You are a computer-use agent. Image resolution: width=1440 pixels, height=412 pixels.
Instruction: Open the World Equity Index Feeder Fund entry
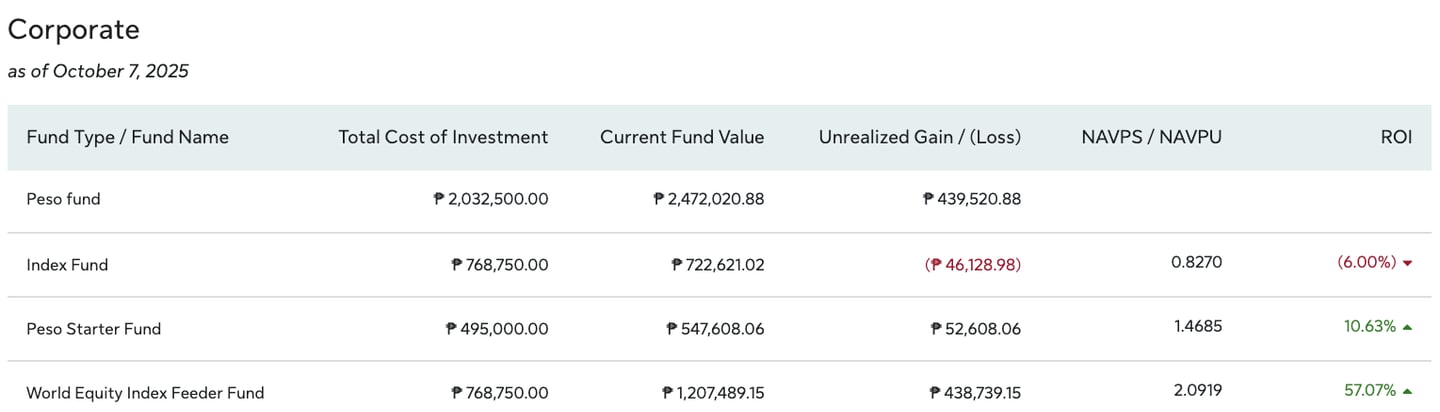[x=145, y=393]
